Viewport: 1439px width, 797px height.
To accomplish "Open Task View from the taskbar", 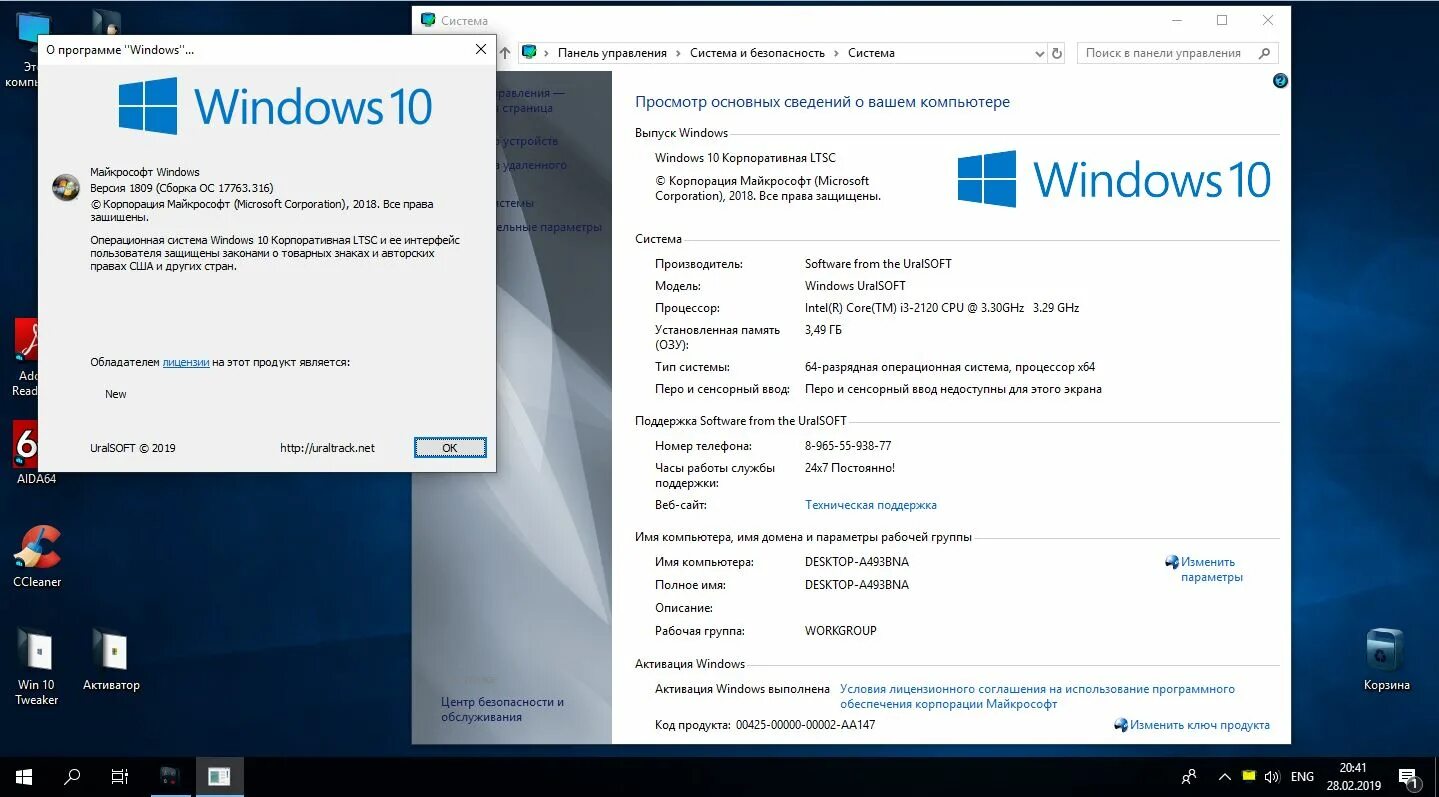I will (120, 776).
